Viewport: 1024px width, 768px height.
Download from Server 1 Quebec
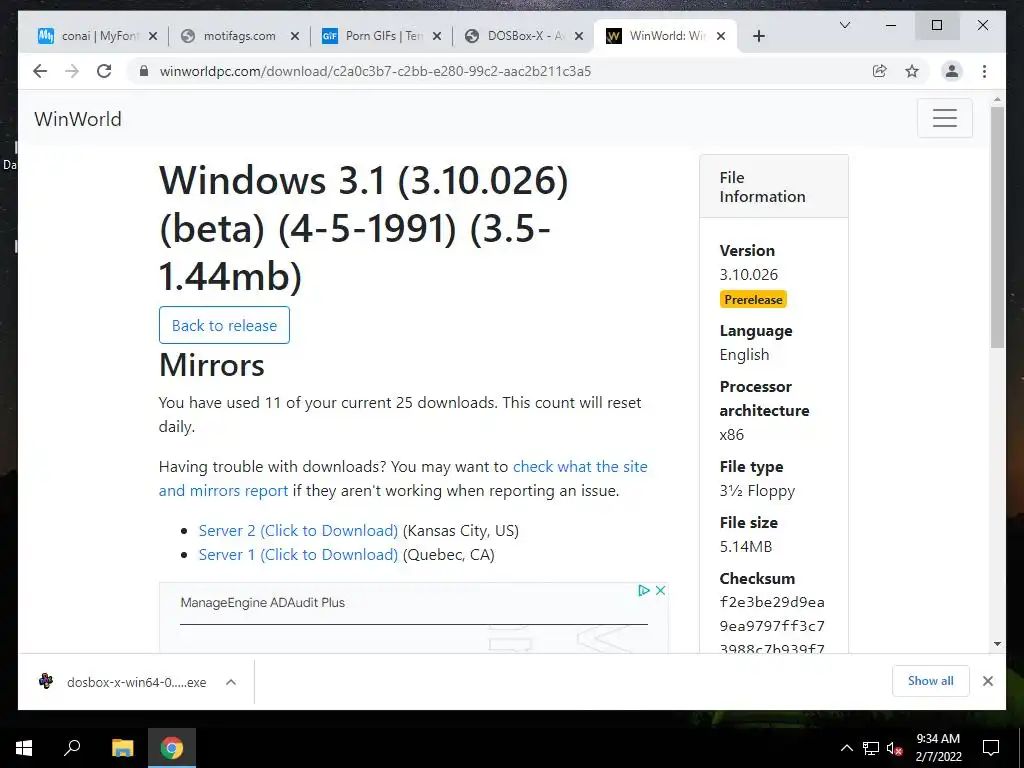click(x=298, y=554)
